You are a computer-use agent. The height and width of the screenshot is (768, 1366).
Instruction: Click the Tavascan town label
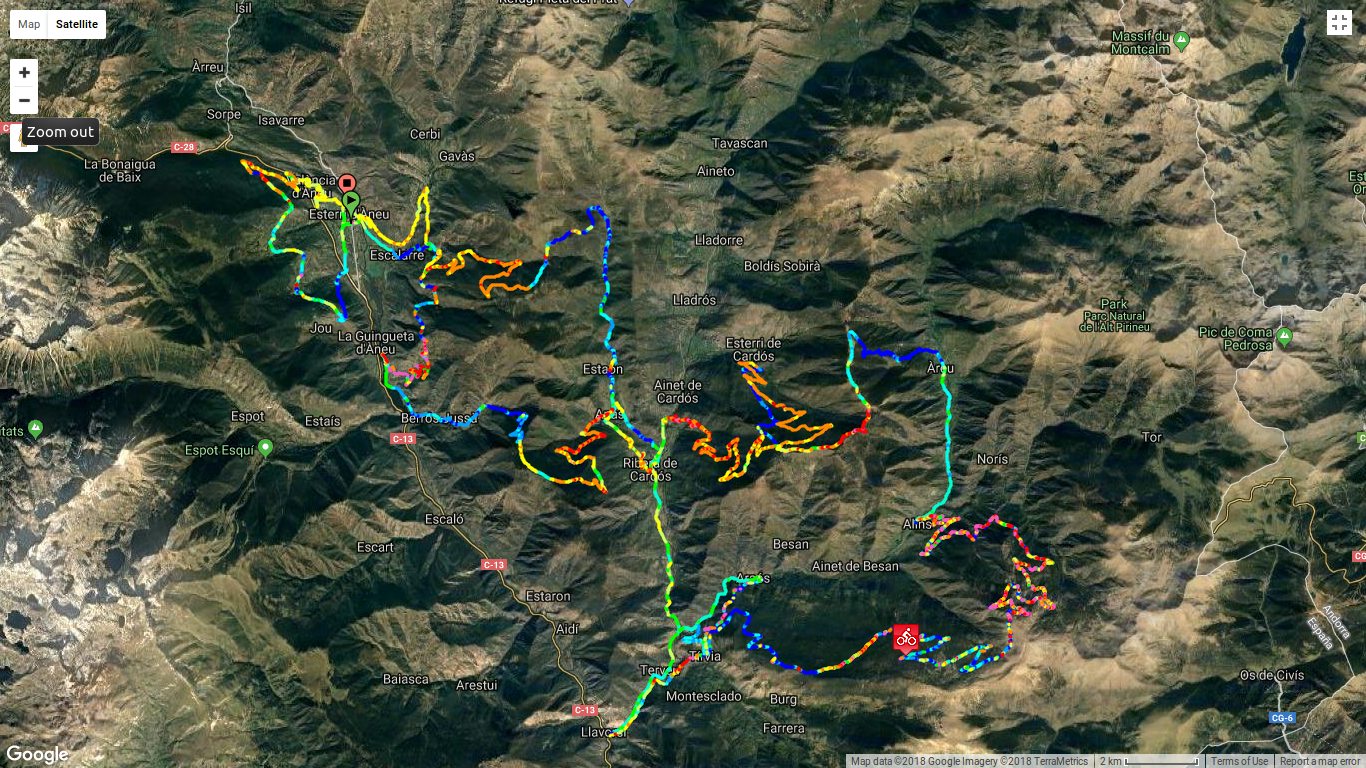coord(740,143)
